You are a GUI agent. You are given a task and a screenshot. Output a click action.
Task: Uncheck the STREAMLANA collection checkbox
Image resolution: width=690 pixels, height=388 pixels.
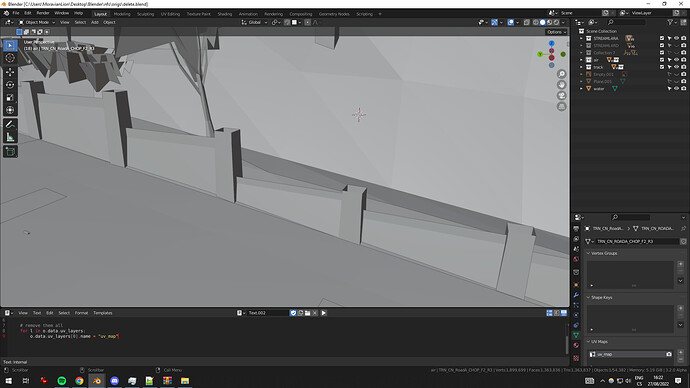click(662, 38)
